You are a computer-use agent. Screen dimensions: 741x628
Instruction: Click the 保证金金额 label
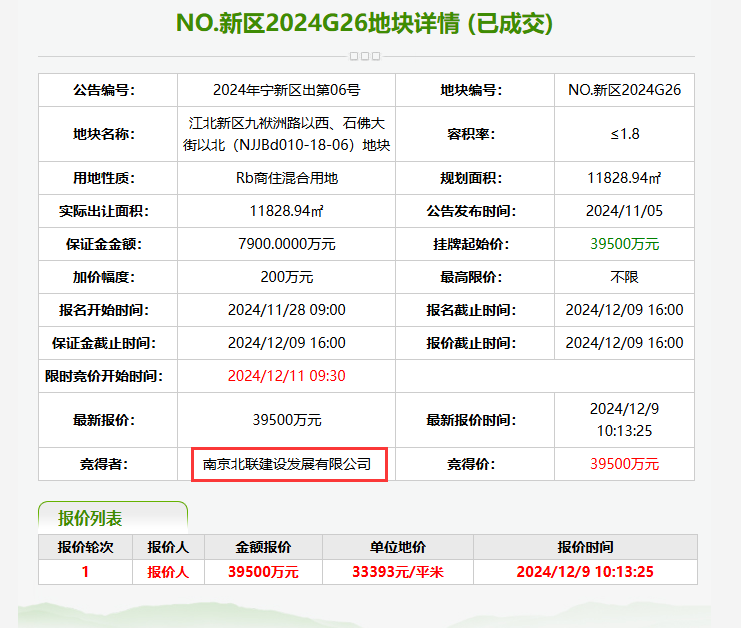click(x=104, y=244)
